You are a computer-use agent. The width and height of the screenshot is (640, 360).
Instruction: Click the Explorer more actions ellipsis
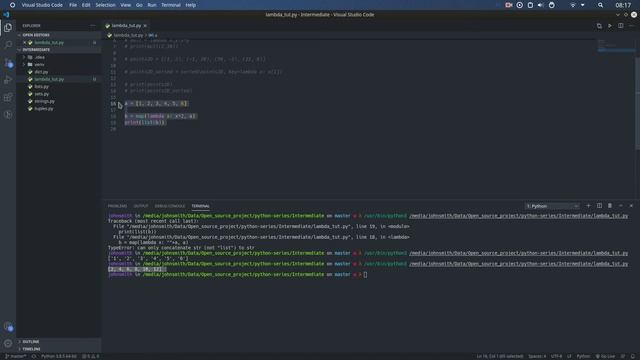tap(93, 25)
